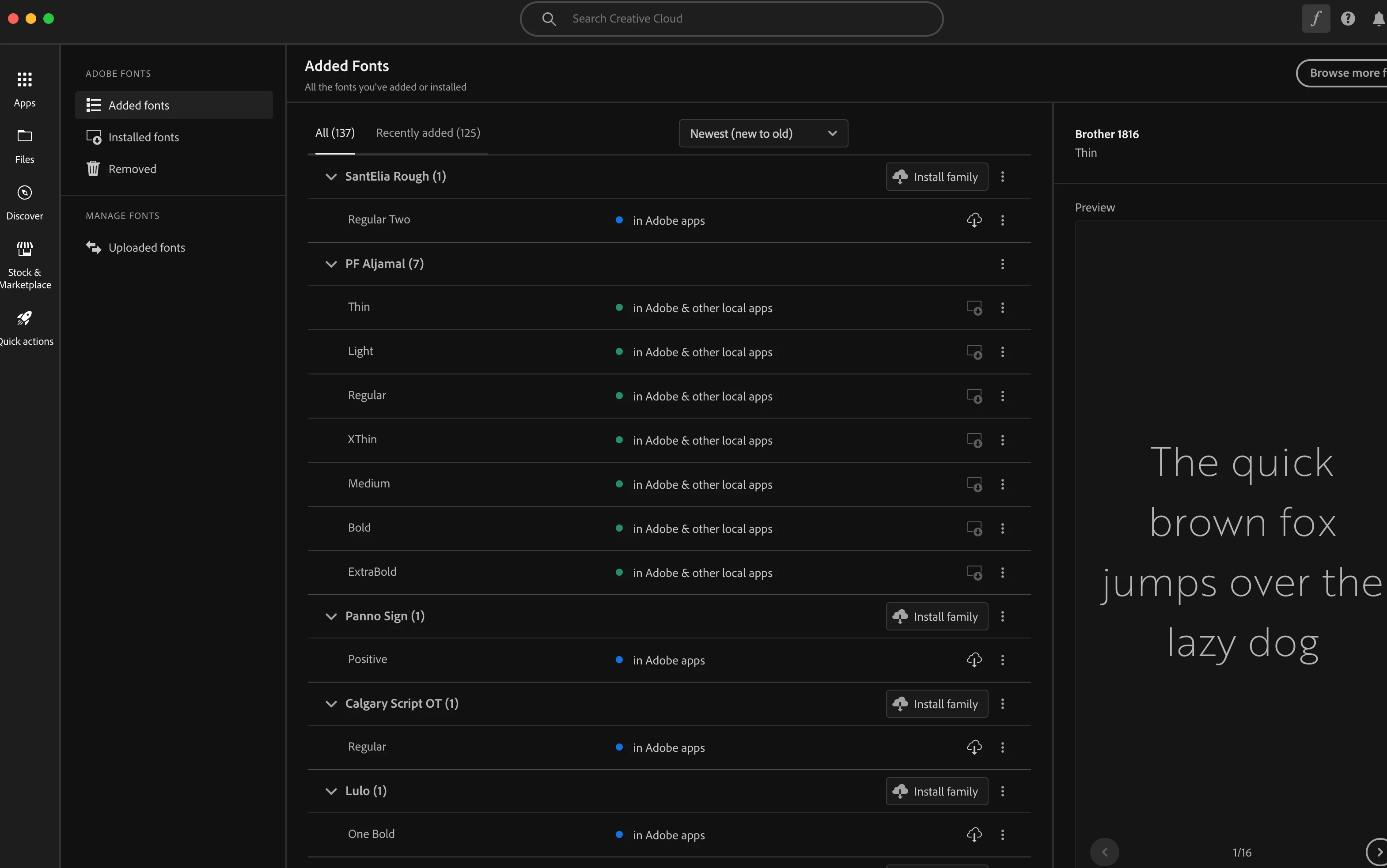Collapse the PF Aljamal family list
The image size is (1387, 868).
(x=331, y=264)
